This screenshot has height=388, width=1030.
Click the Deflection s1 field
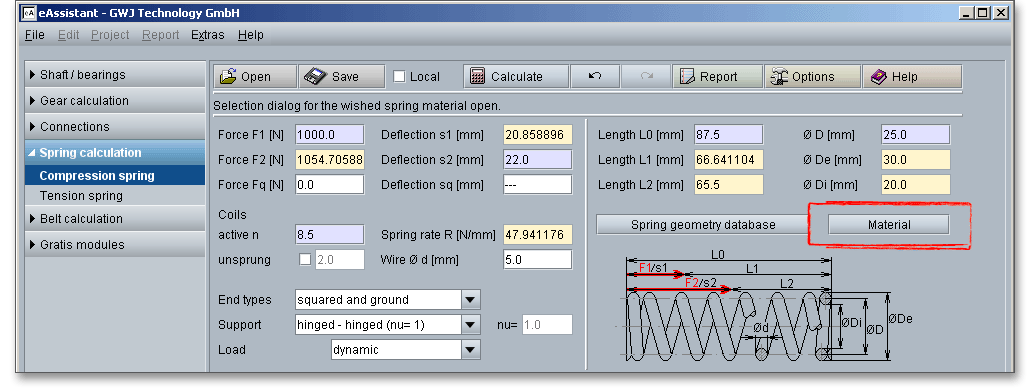[x=537, y=135]
